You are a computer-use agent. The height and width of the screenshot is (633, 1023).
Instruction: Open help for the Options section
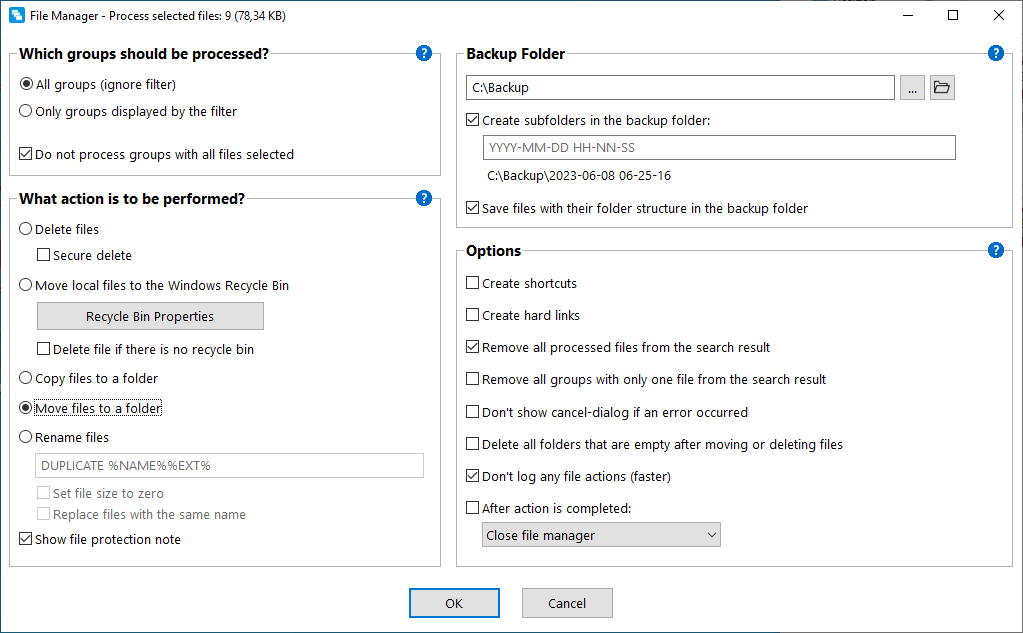[x=996, y=250]
